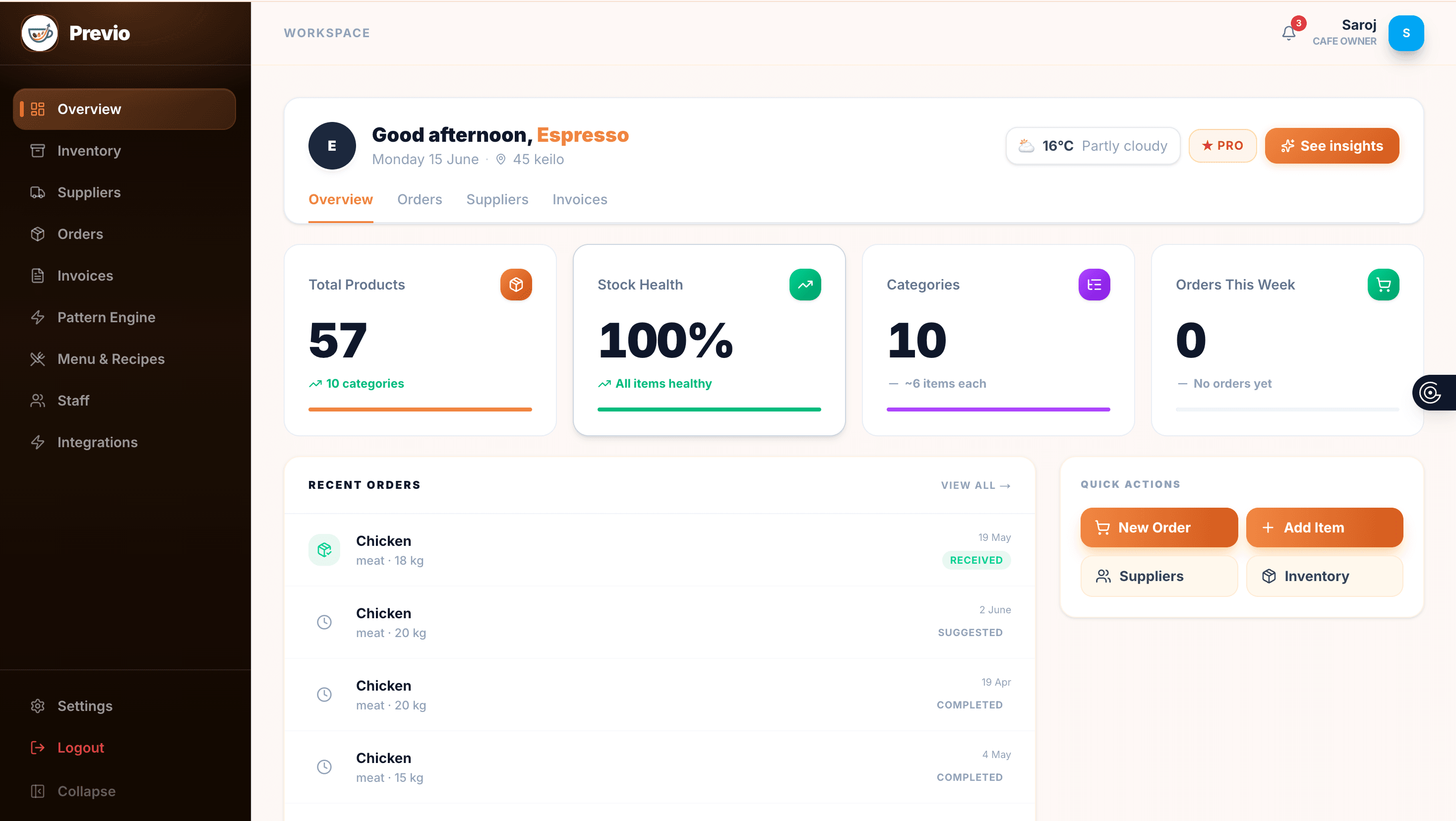Click the Categories list icon
The height and width of the screenshot is (821, 1456).
point(1094,285)
